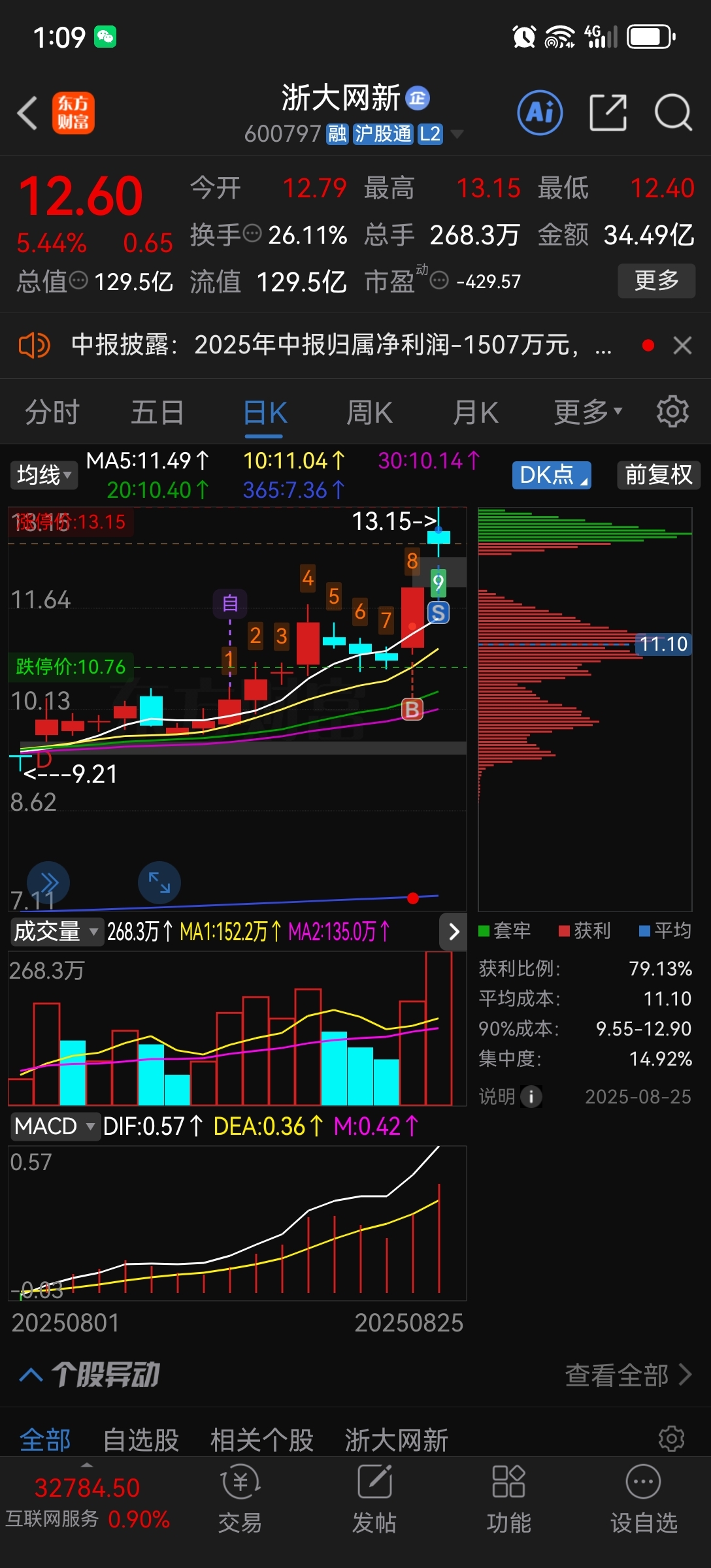Tap the B buy signal marker
This screenshot has height=1568, width=711.
click(412, 710)
